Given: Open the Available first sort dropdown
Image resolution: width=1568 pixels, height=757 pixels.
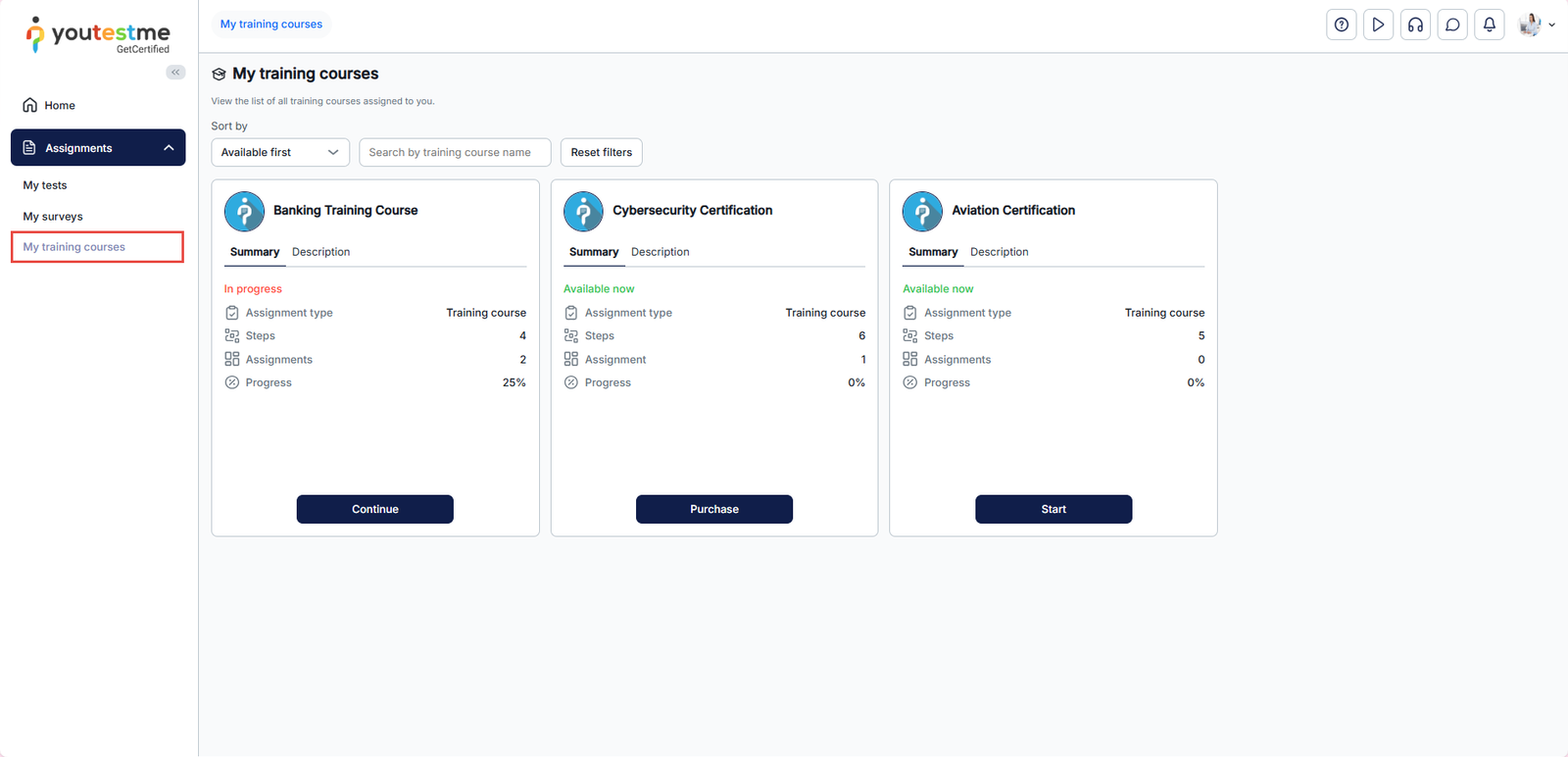Looking at the screenshot, I should [279, 153].
